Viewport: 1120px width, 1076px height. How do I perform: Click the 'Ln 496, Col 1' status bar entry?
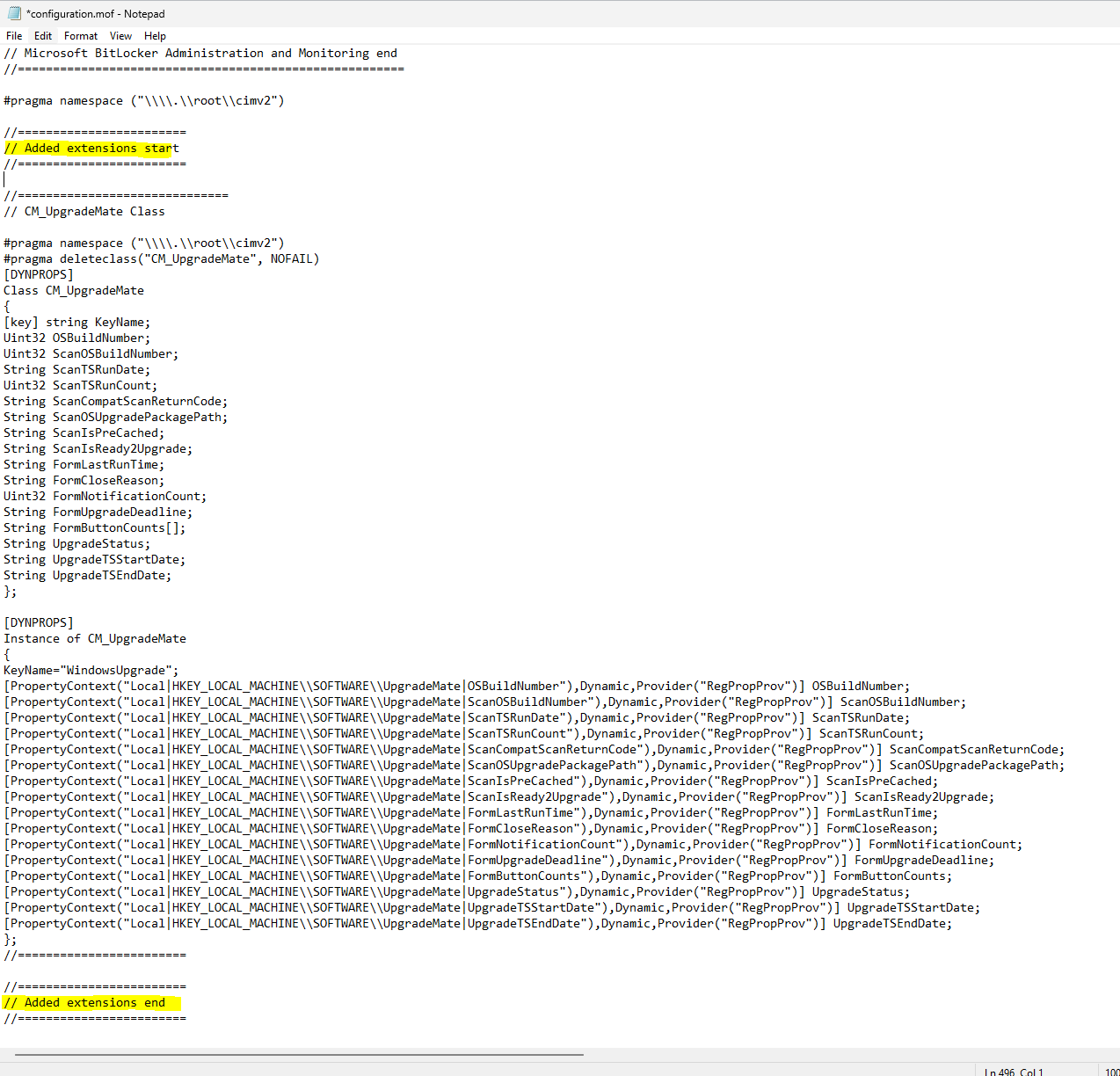tap(1014, 1072)
